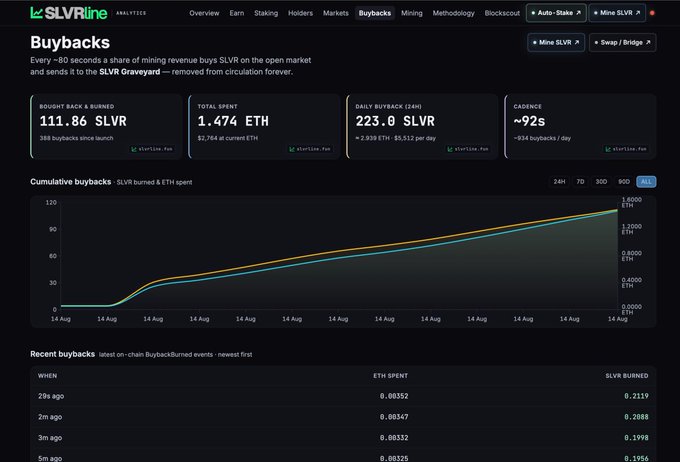Select the 29s ago buyback row

[x=343, y=396]
